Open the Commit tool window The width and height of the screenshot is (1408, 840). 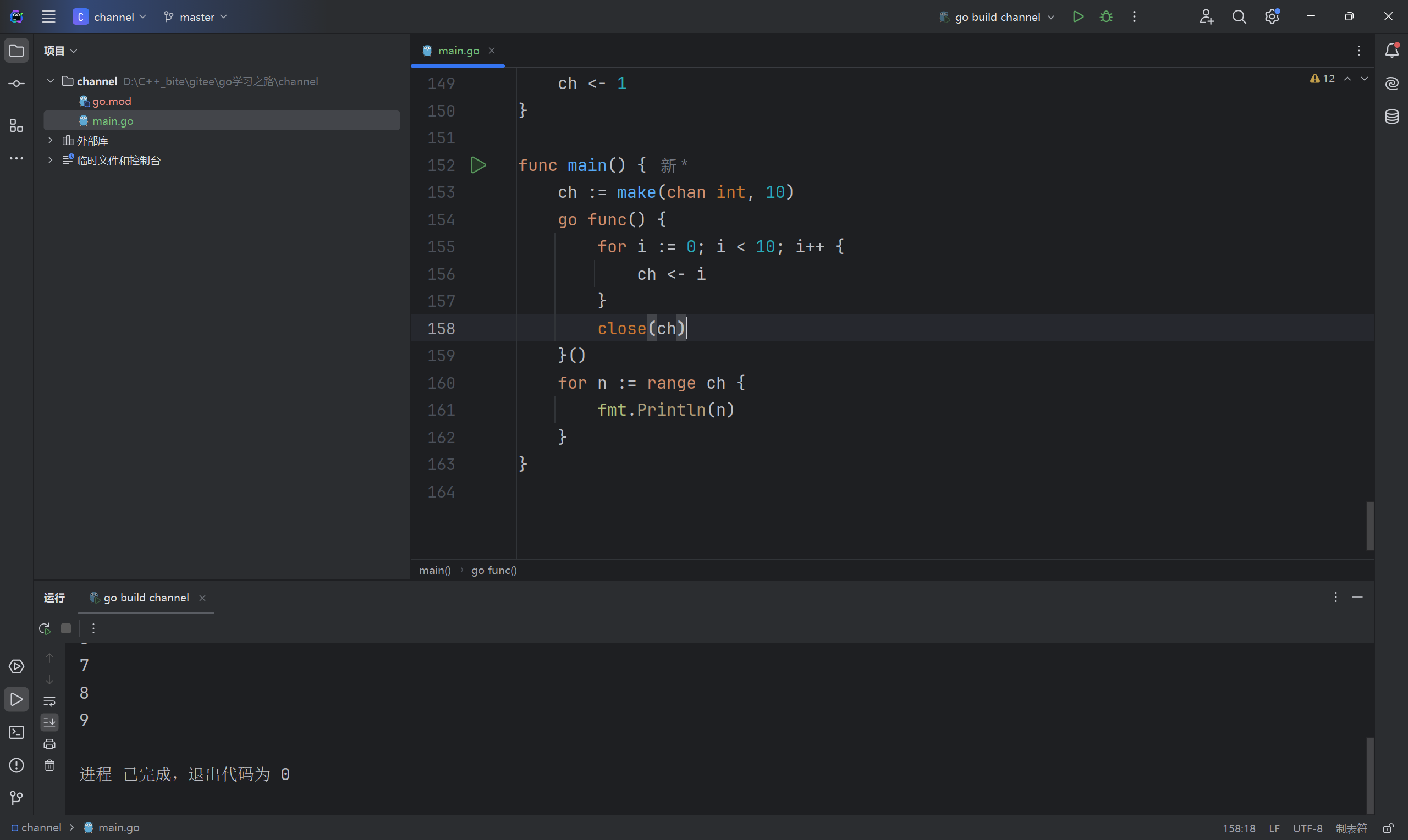(16, 84)
